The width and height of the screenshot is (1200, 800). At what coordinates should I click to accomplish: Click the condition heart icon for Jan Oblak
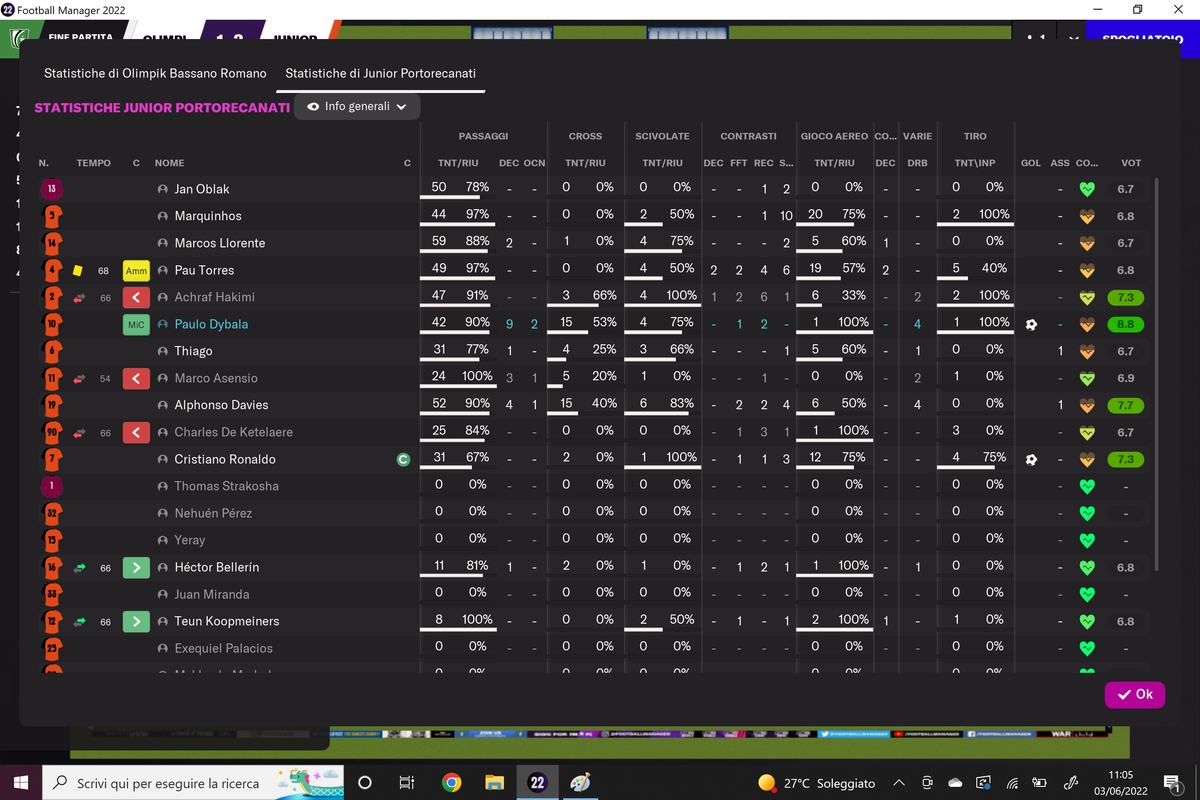(x=1088, y=189)
